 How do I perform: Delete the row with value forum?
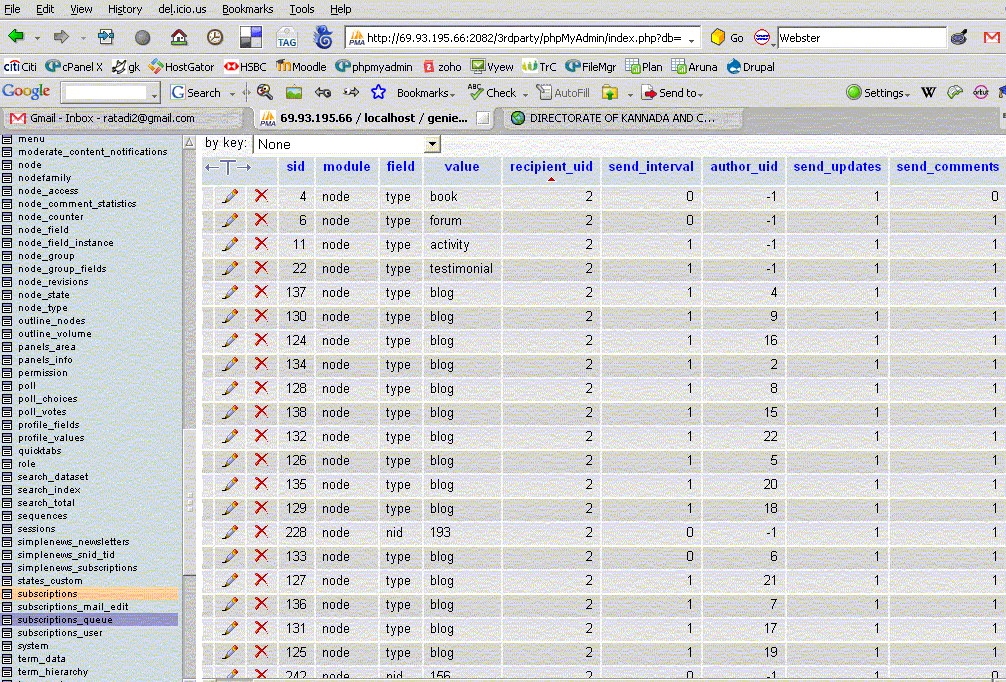pos(262,220)
